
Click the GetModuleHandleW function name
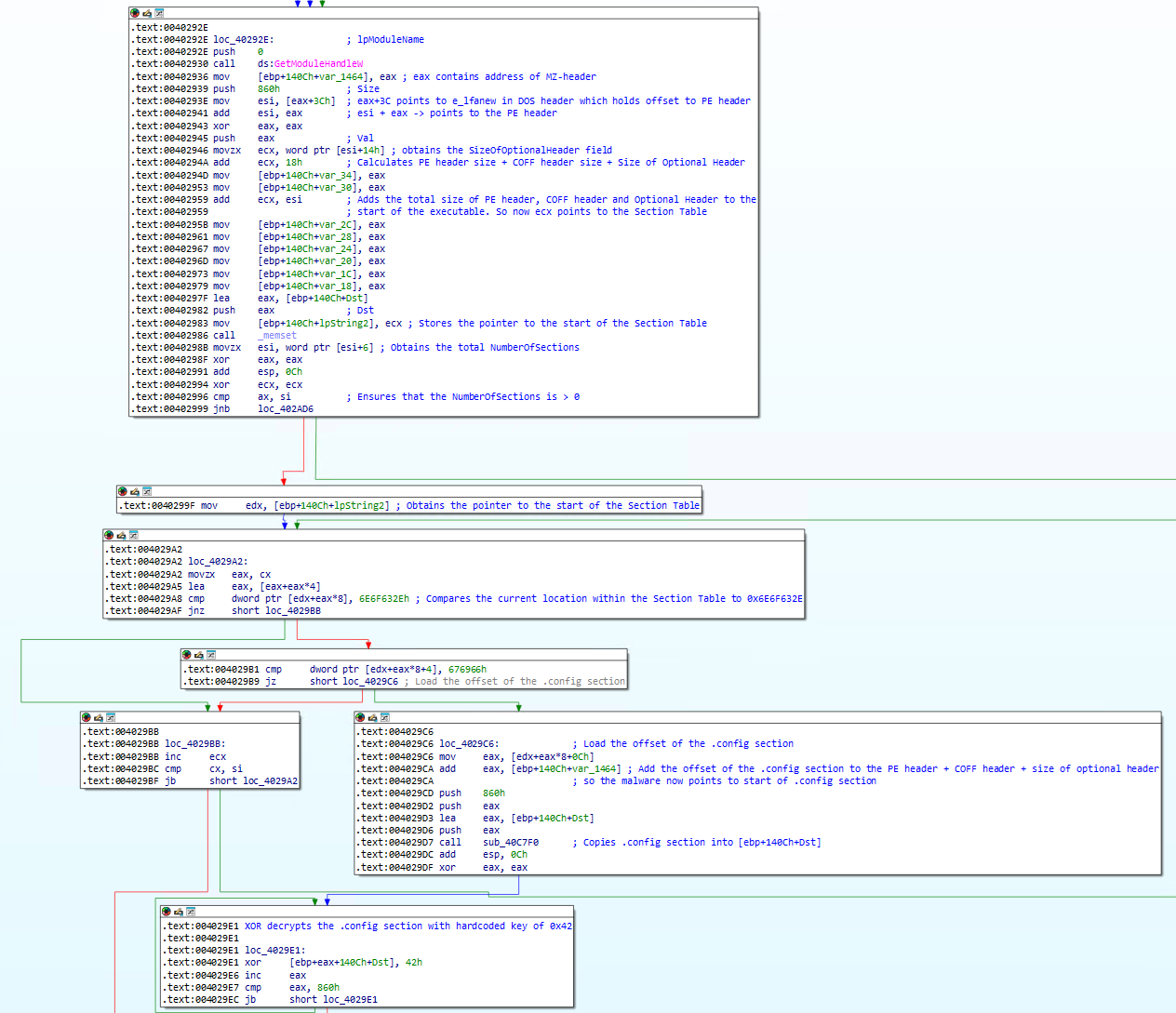click(318, 64)
